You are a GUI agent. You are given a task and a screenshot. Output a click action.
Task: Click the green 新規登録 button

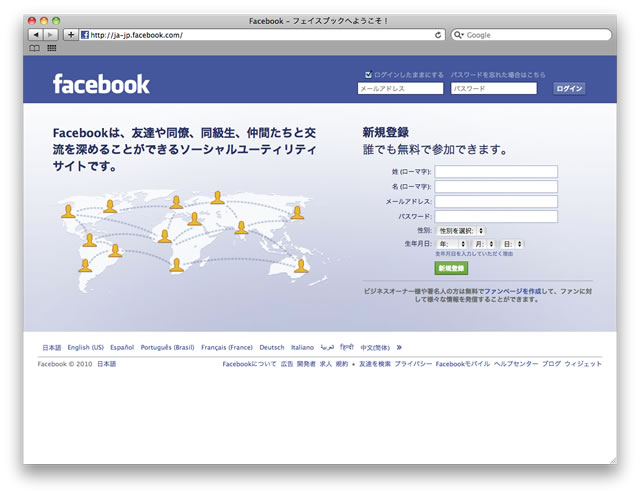click(451, 268)
